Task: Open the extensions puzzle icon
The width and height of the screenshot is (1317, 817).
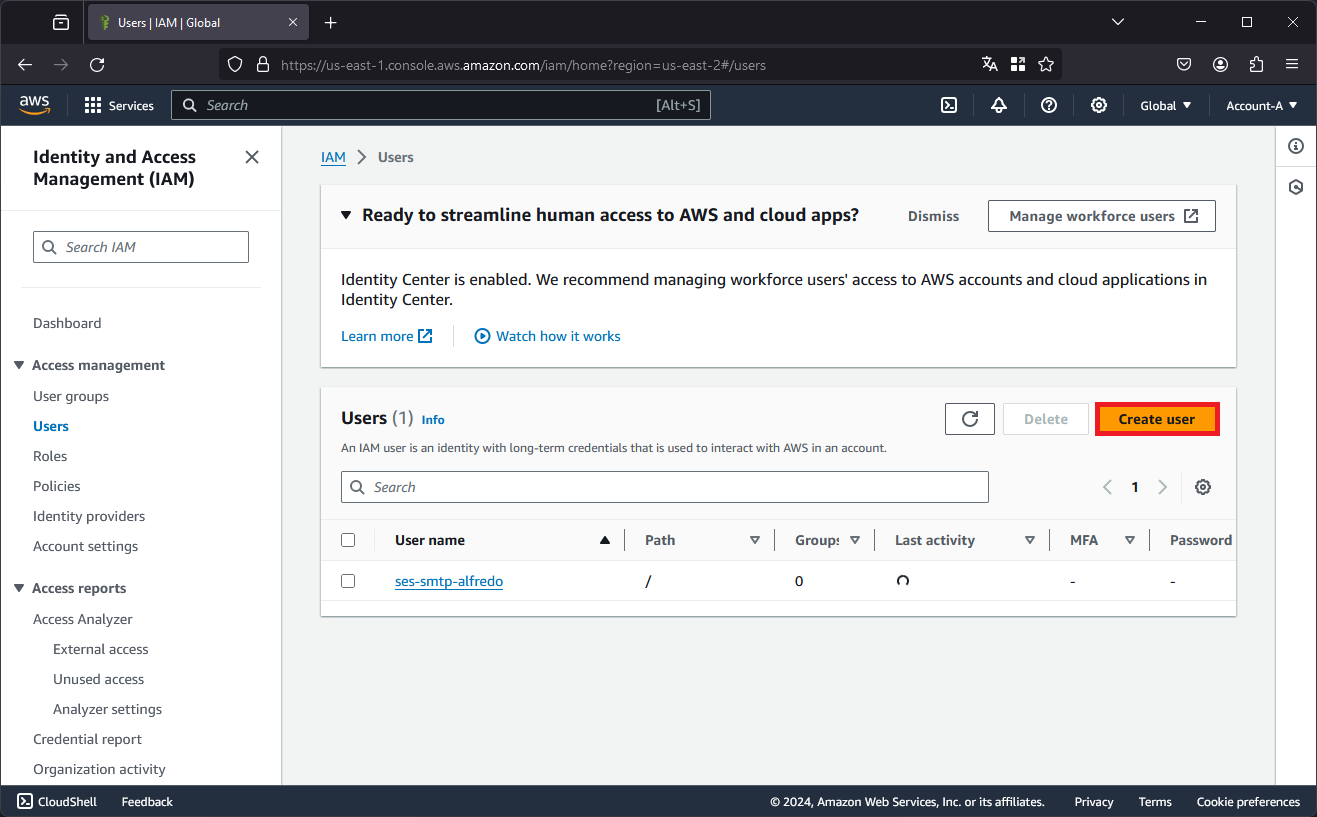Action: click(x=1257, y=64)
